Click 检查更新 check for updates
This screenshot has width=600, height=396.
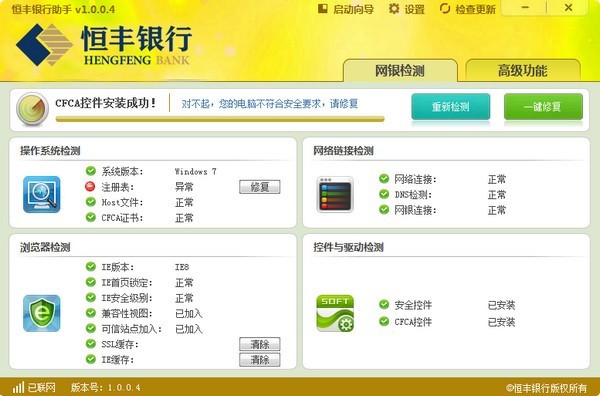(x=467, y=9)
